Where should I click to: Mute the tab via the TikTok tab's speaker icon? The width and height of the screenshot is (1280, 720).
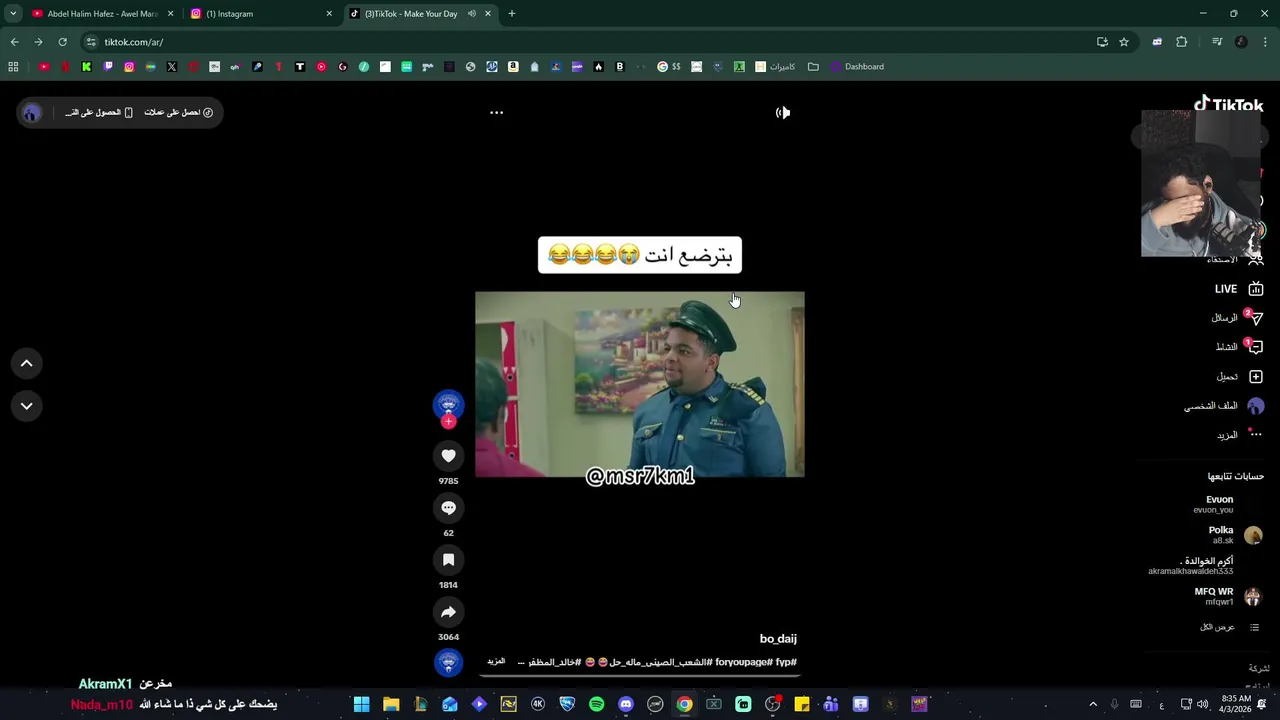[x=471, y=14]
